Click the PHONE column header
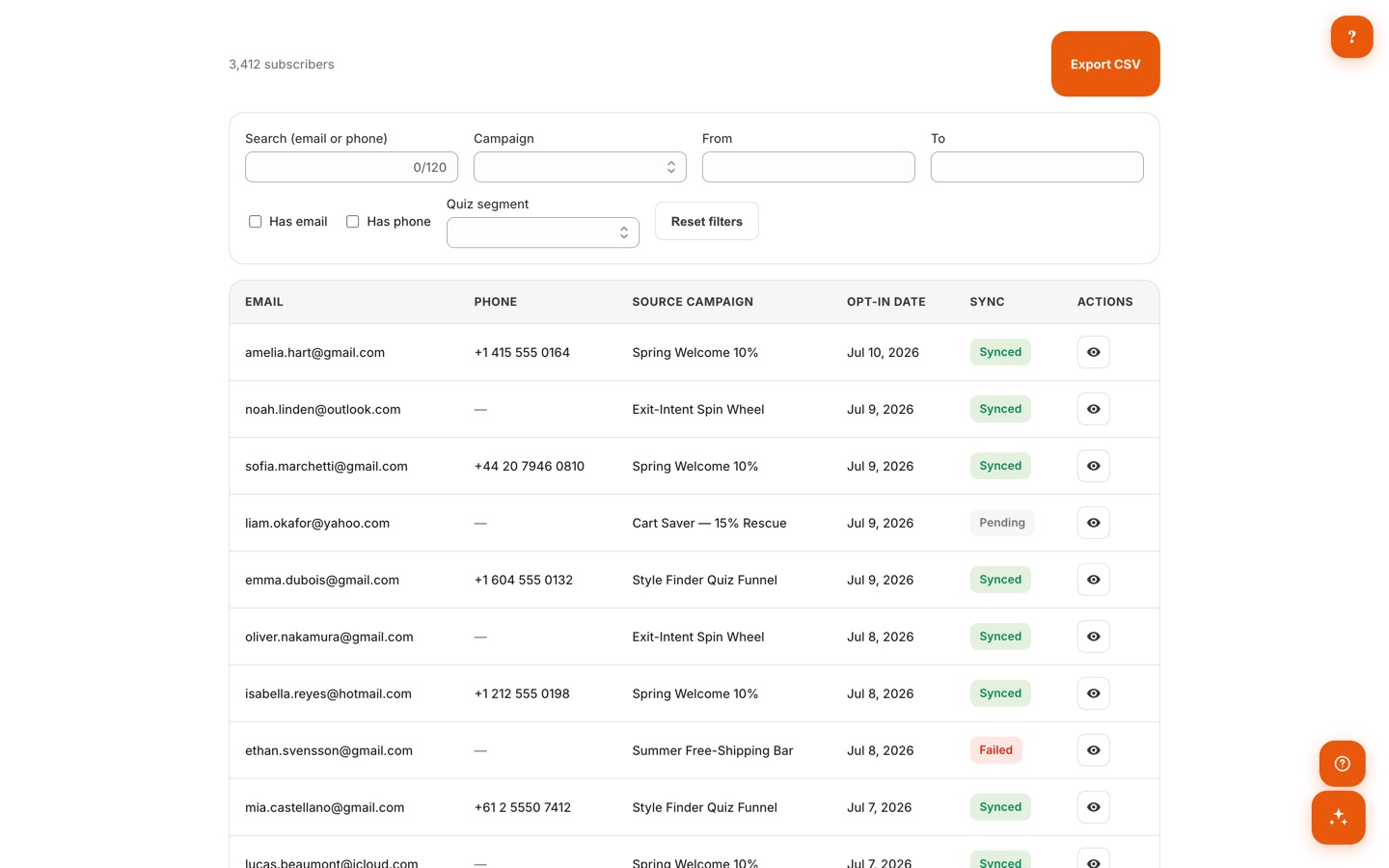Screen dimensions: 1389x868 [x=496, y=302]
